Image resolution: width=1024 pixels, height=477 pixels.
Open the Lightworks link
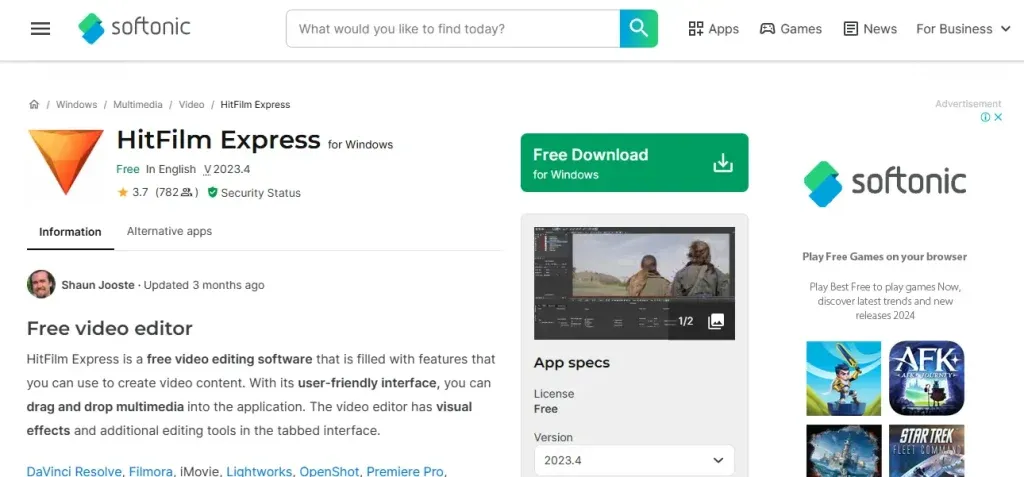pyautogui.click(x=260, y=471)
